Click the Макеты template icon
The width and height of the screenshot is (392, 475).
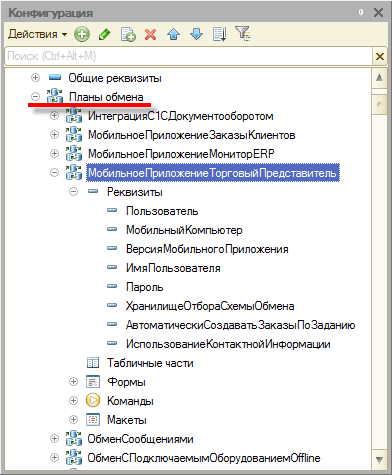pos(93,420)
